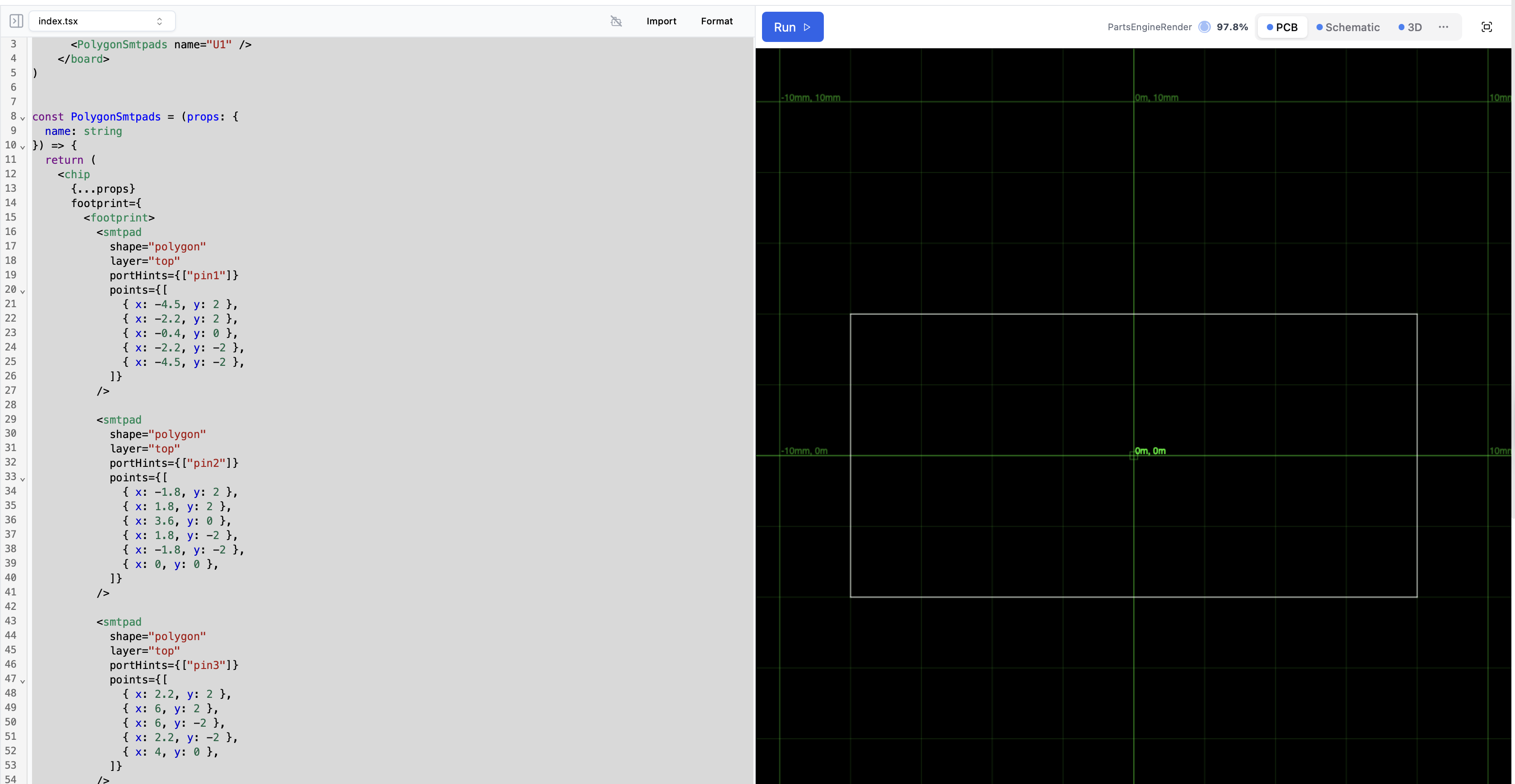Viewport: 1515px width, 784px height.
Task: Click the 97.8% render progress indicator
Action: (x=1232, y=27)
